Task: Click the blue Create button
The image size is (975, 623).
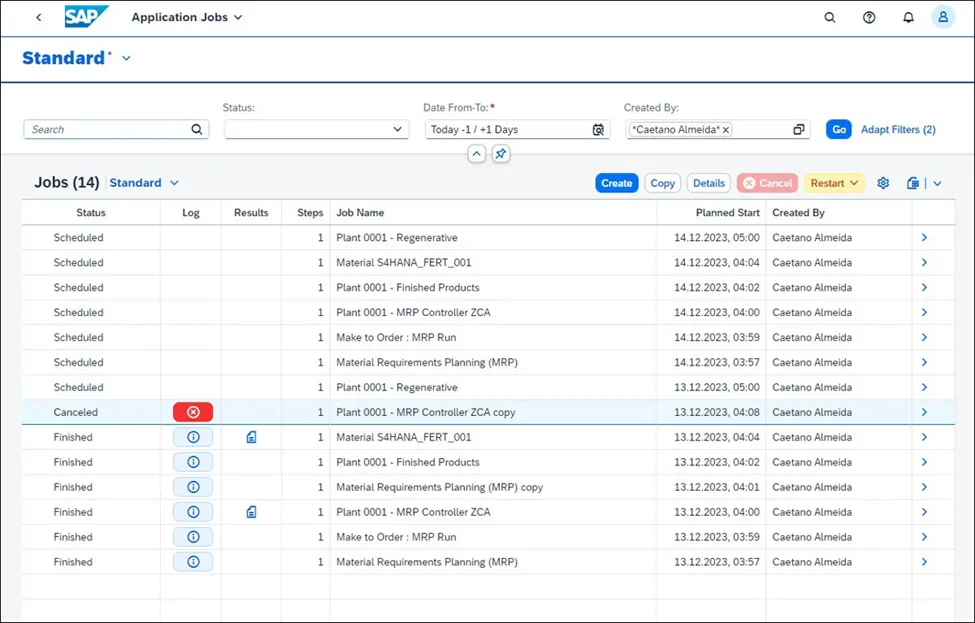Action: 616,183
